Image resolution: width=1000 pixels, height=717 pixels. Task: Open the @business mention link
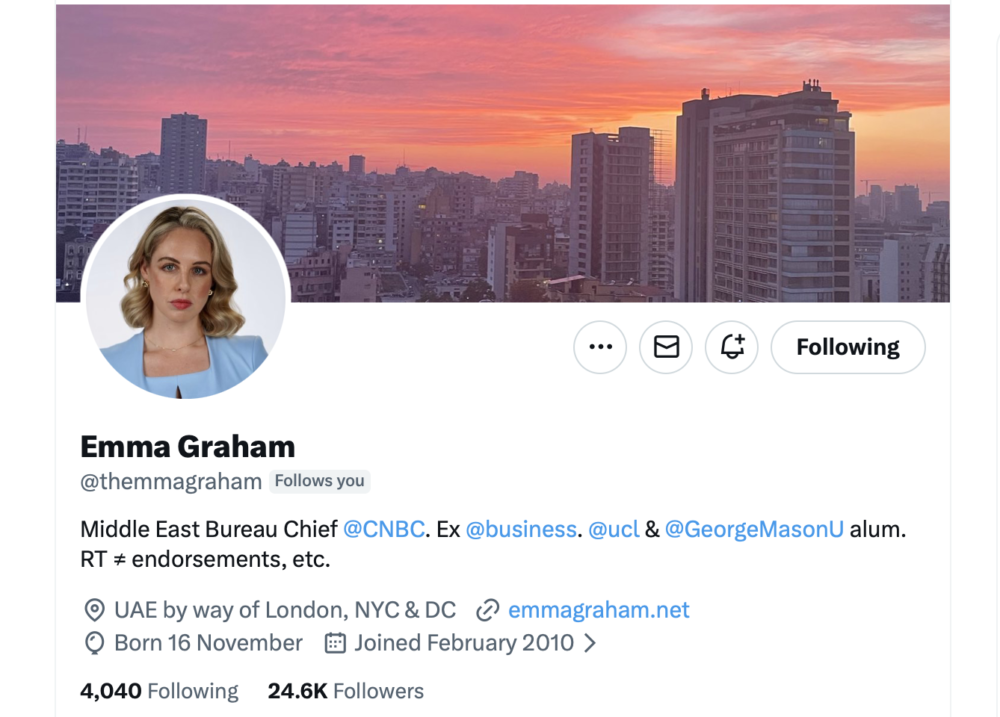(x=521, y=529)
